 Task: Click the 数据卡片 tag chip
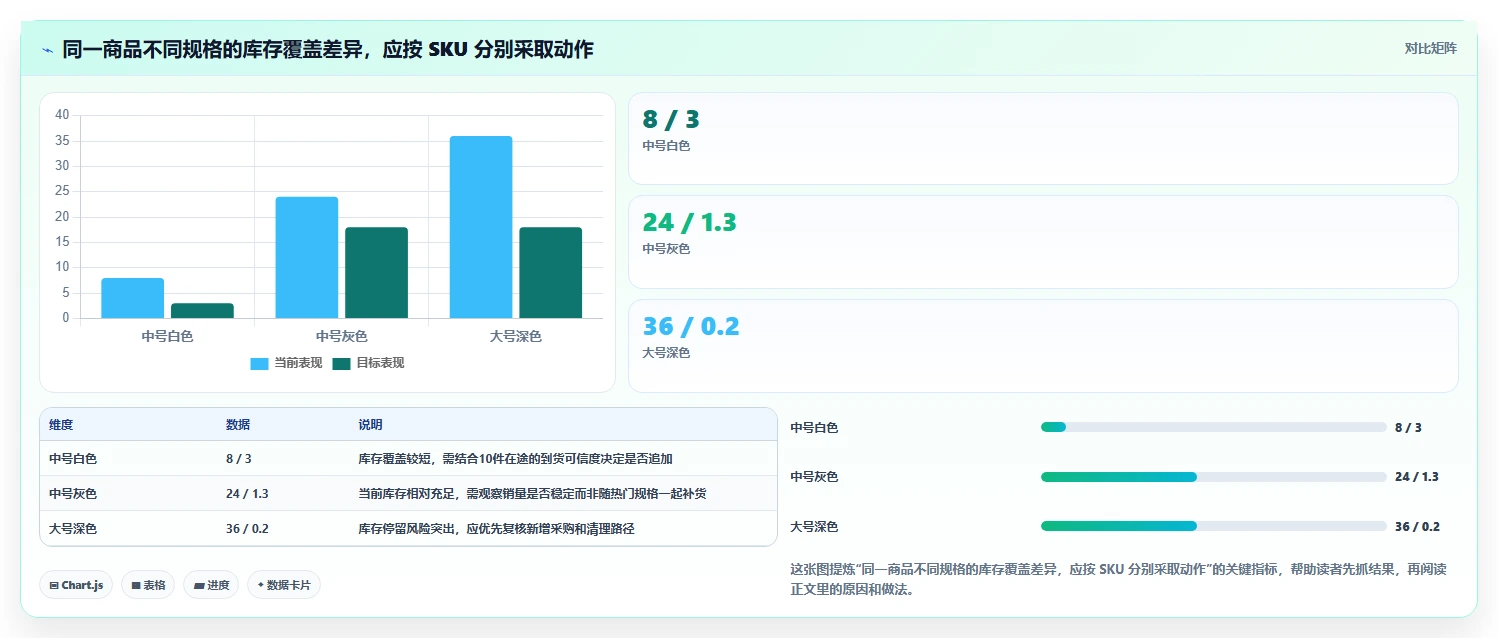pos(284,585)
